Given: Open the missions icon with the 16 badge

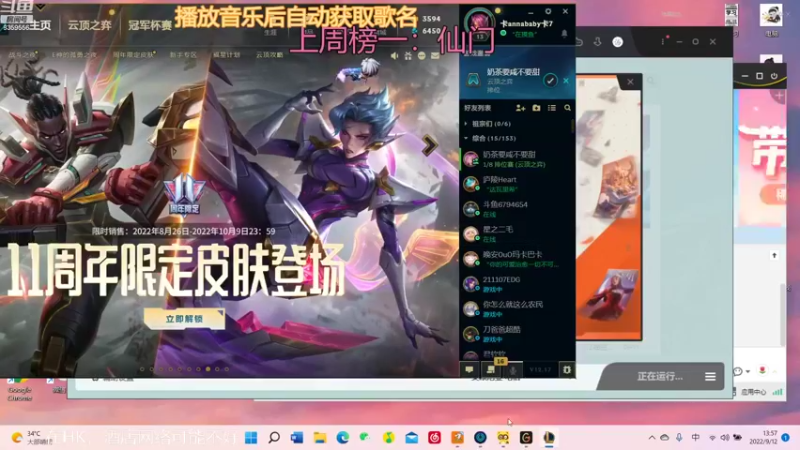Looking at the screenshot, I should coord(492,369).
